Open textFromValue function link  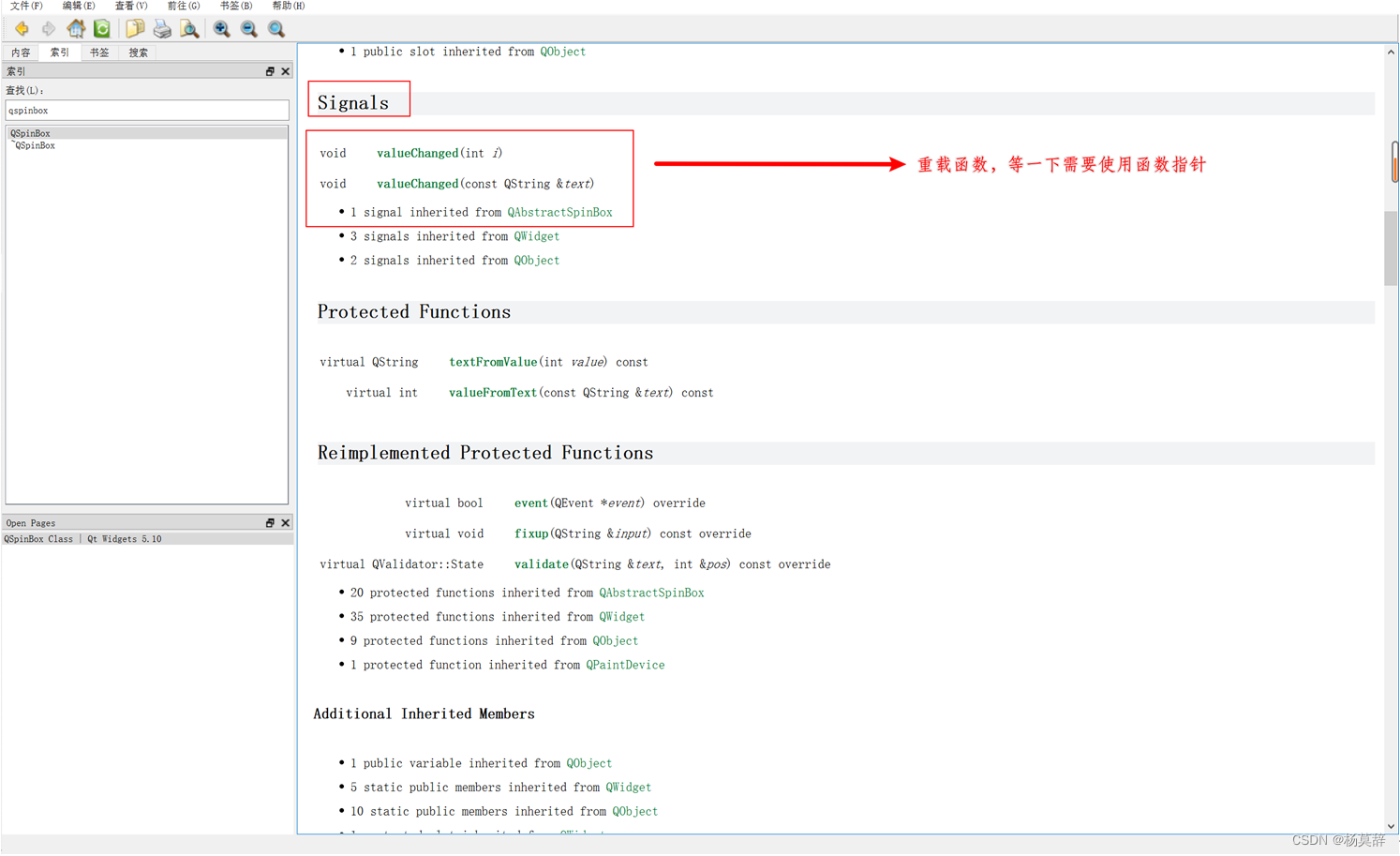tap(493, 362)
